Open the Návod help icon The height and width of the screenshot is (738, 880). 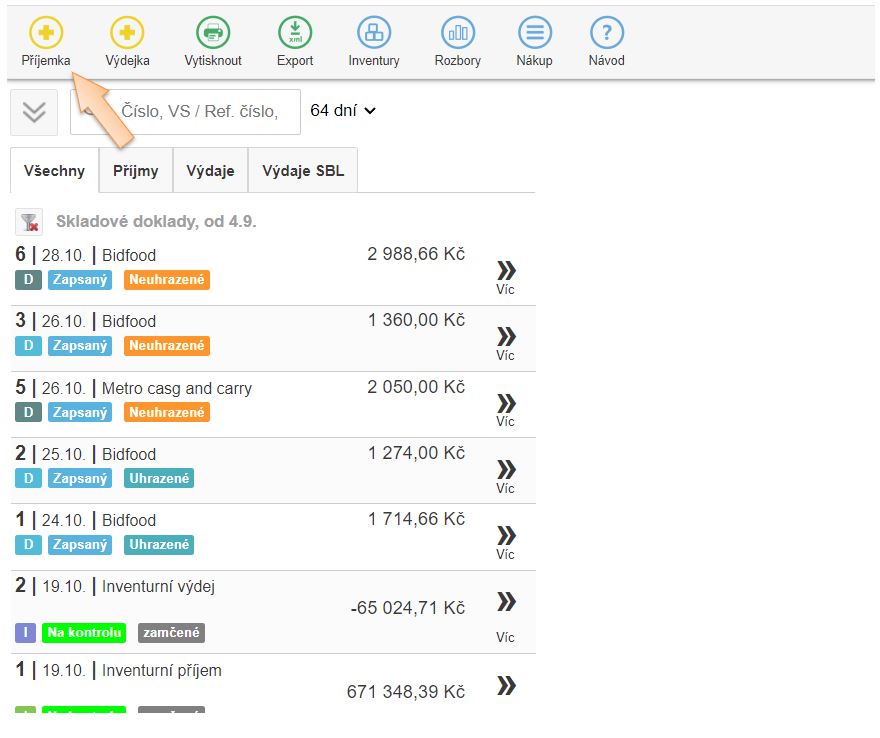[607, 33]
